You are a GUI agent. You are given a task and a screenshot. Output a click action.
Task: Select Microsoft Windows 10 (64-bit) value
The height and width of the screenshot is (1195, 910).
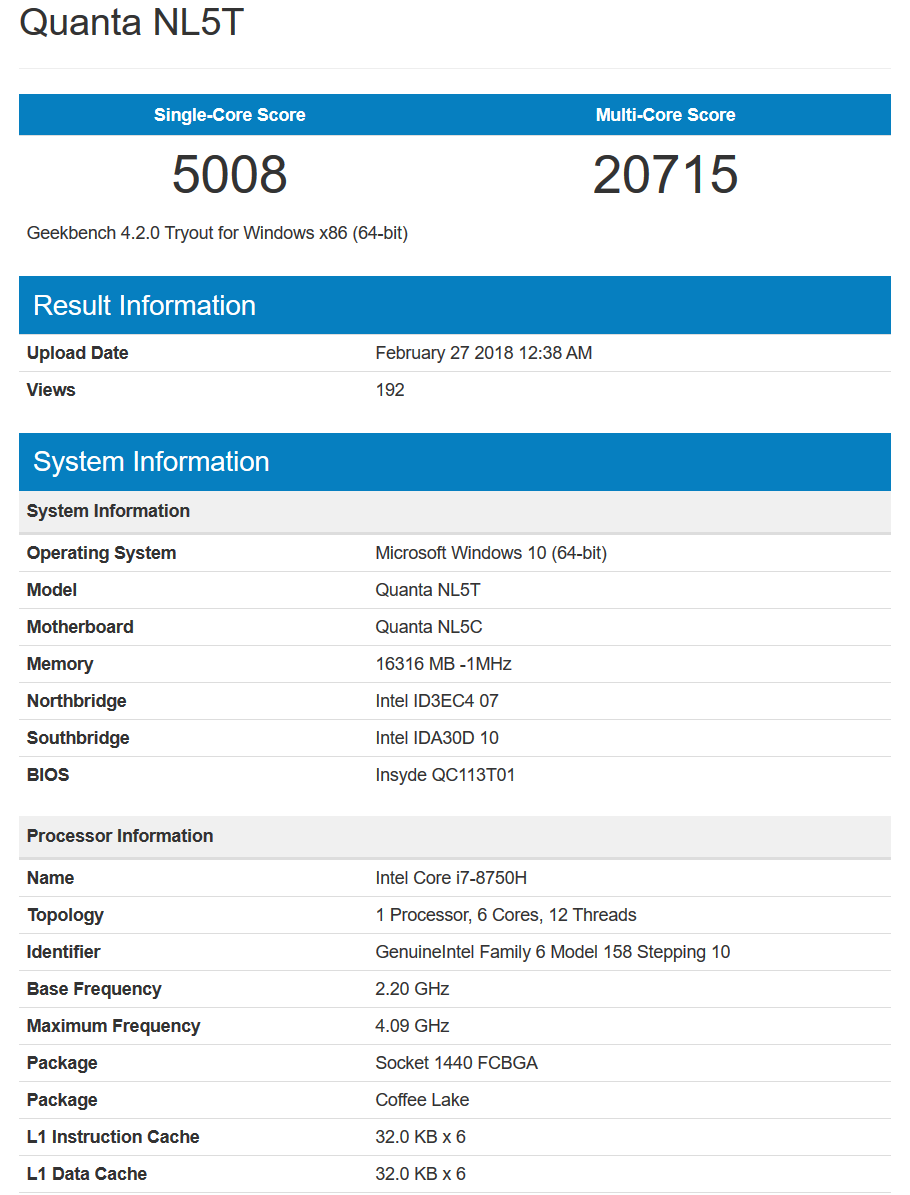[x=491, y=553]
